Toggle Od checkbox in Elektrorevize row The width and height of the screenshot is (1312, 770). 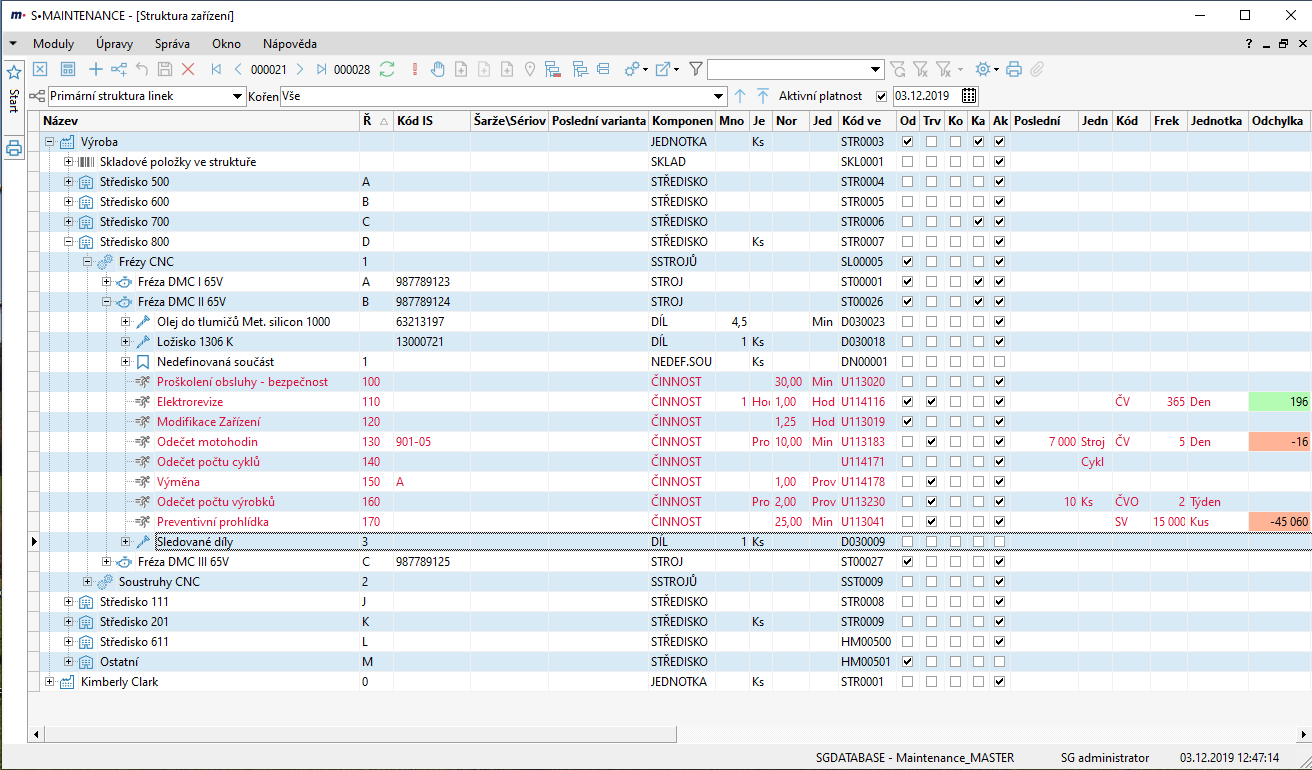pos(907,402)
